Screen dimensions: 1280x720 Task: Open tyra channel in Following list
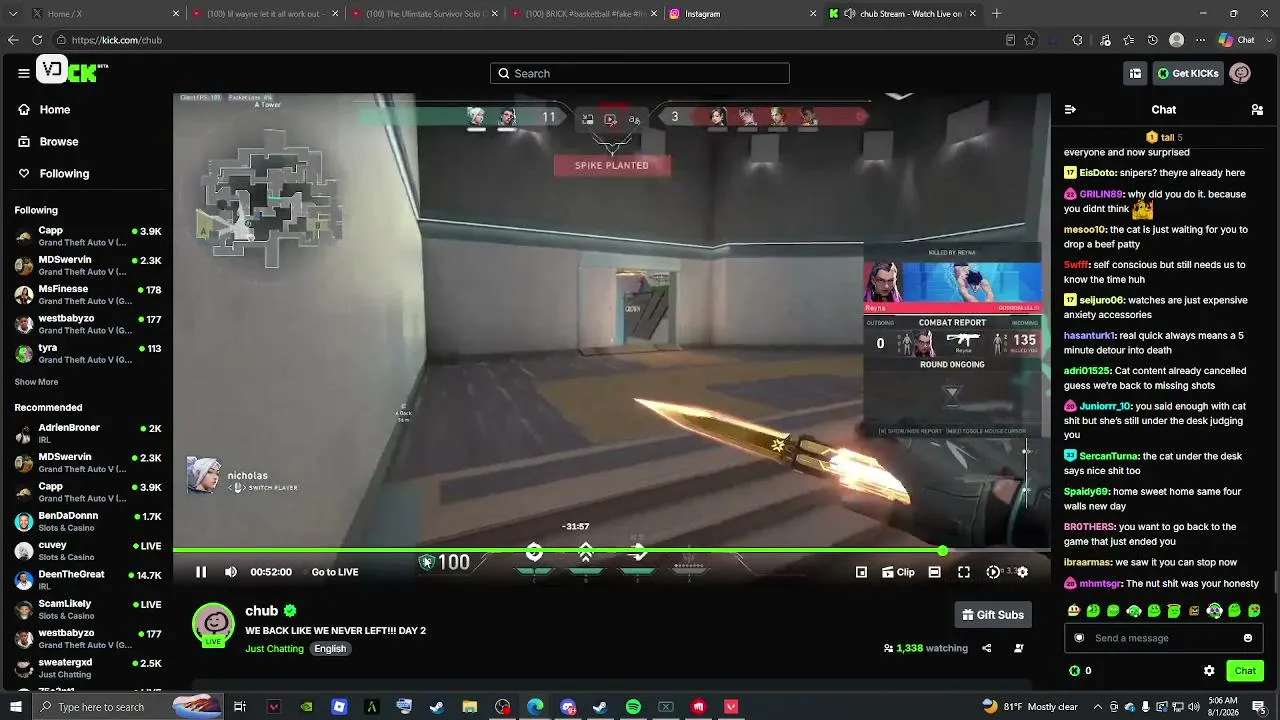pyautogui.click(x=88, y=353)
